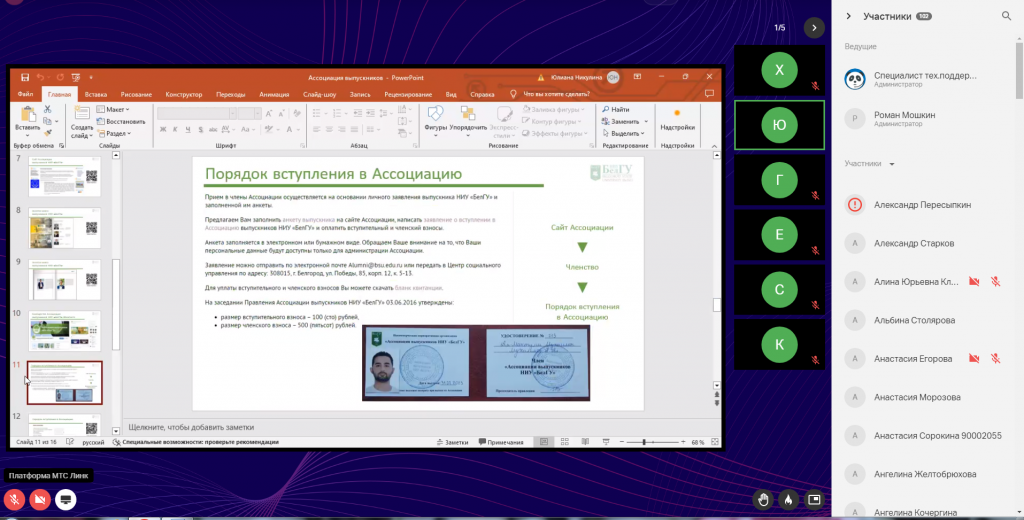Switch to the Переходы ribbon tab
Image resolution: width=1024 pixels, height=520 pixels.
(231, 94)
